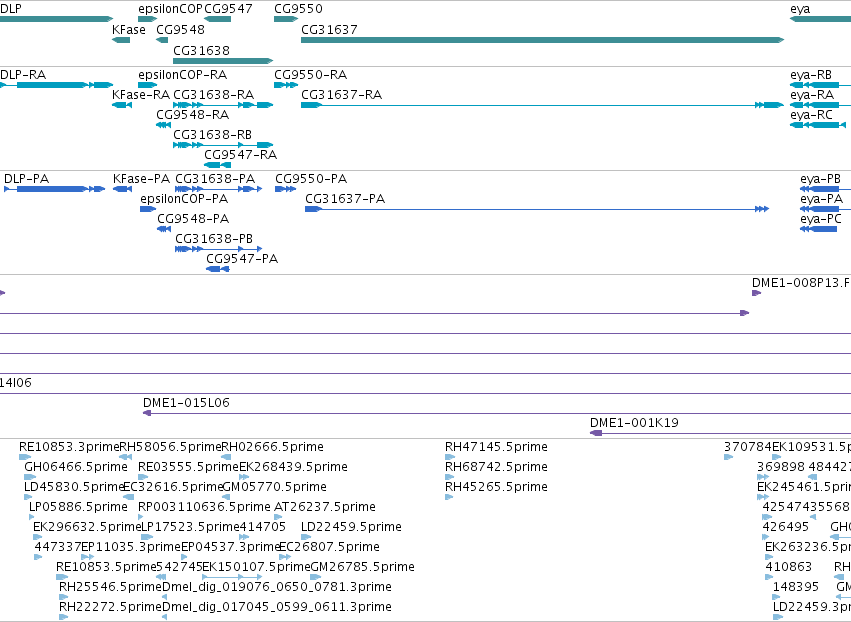Select the DME1-008P13.F clone label

801,283
